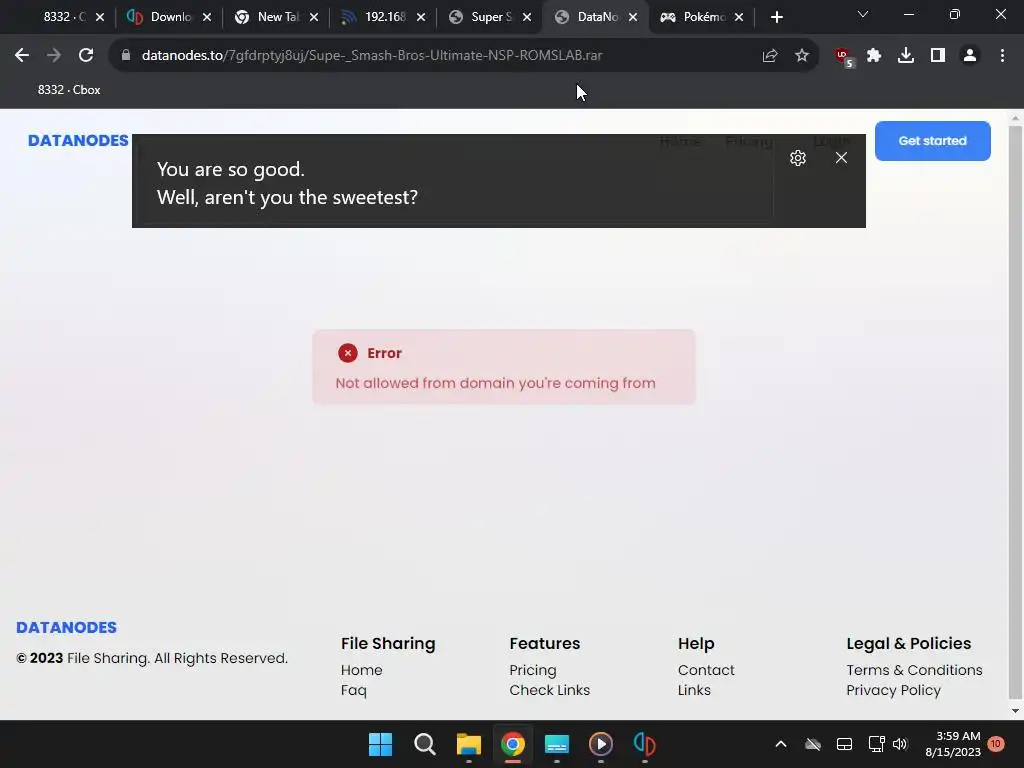Viewport: 1024px width, 768px height.
Task: Click the cloud sync tray icon
Action: tap(812, 744)
